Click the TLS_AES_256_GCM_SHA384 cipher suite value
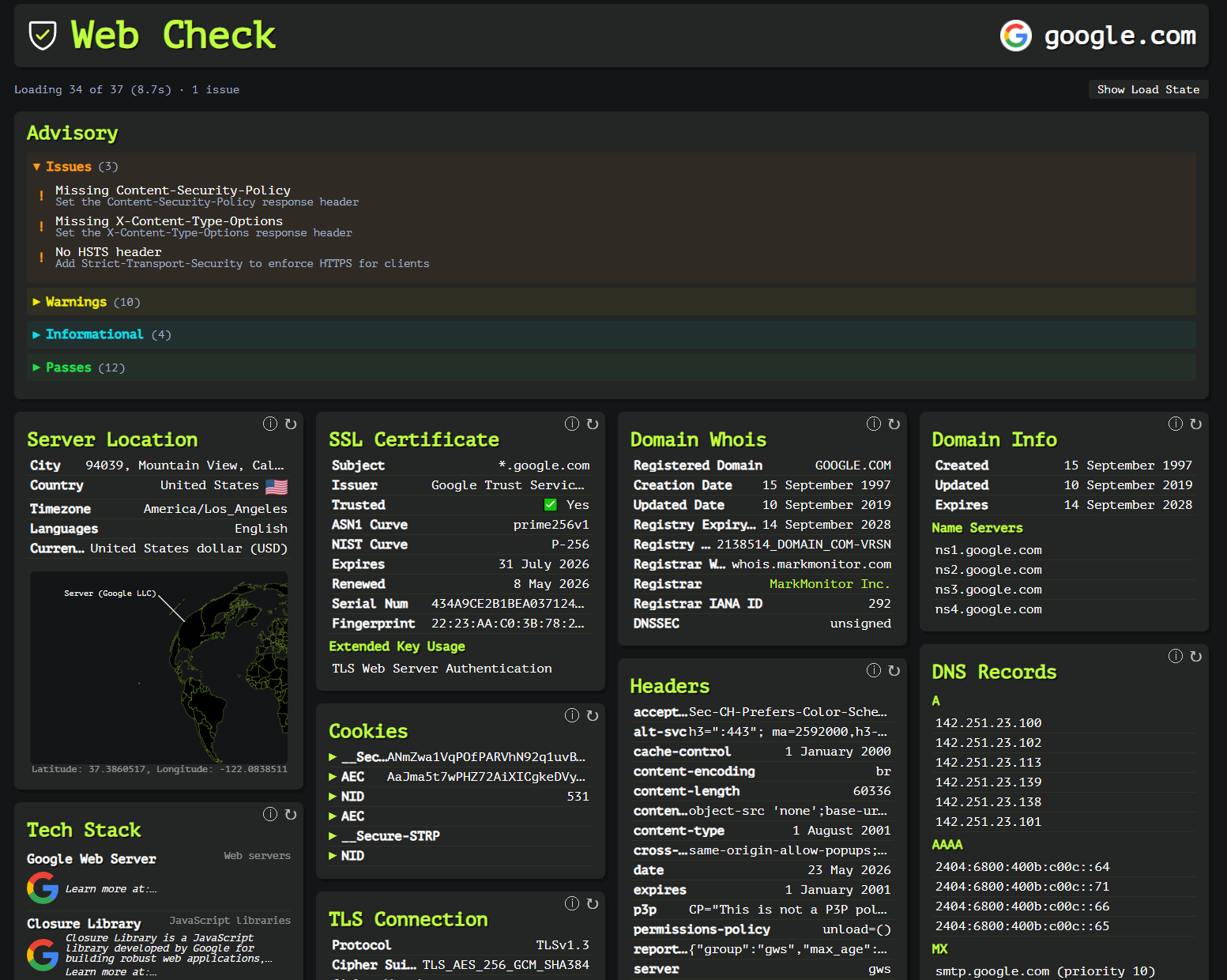 (x=506, y=965)
